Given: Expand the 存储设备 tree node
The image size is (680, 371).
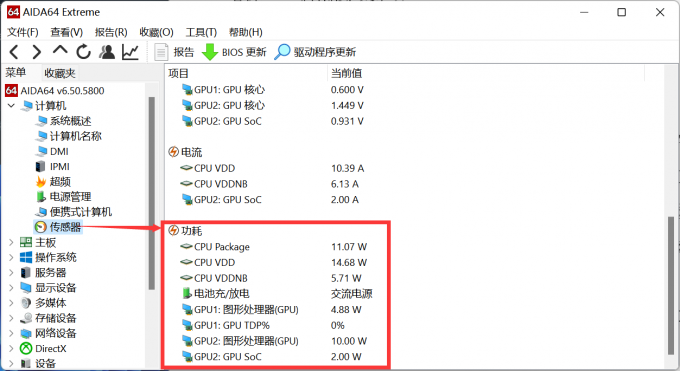Looking at the screenshot, I should click(11, 318).
